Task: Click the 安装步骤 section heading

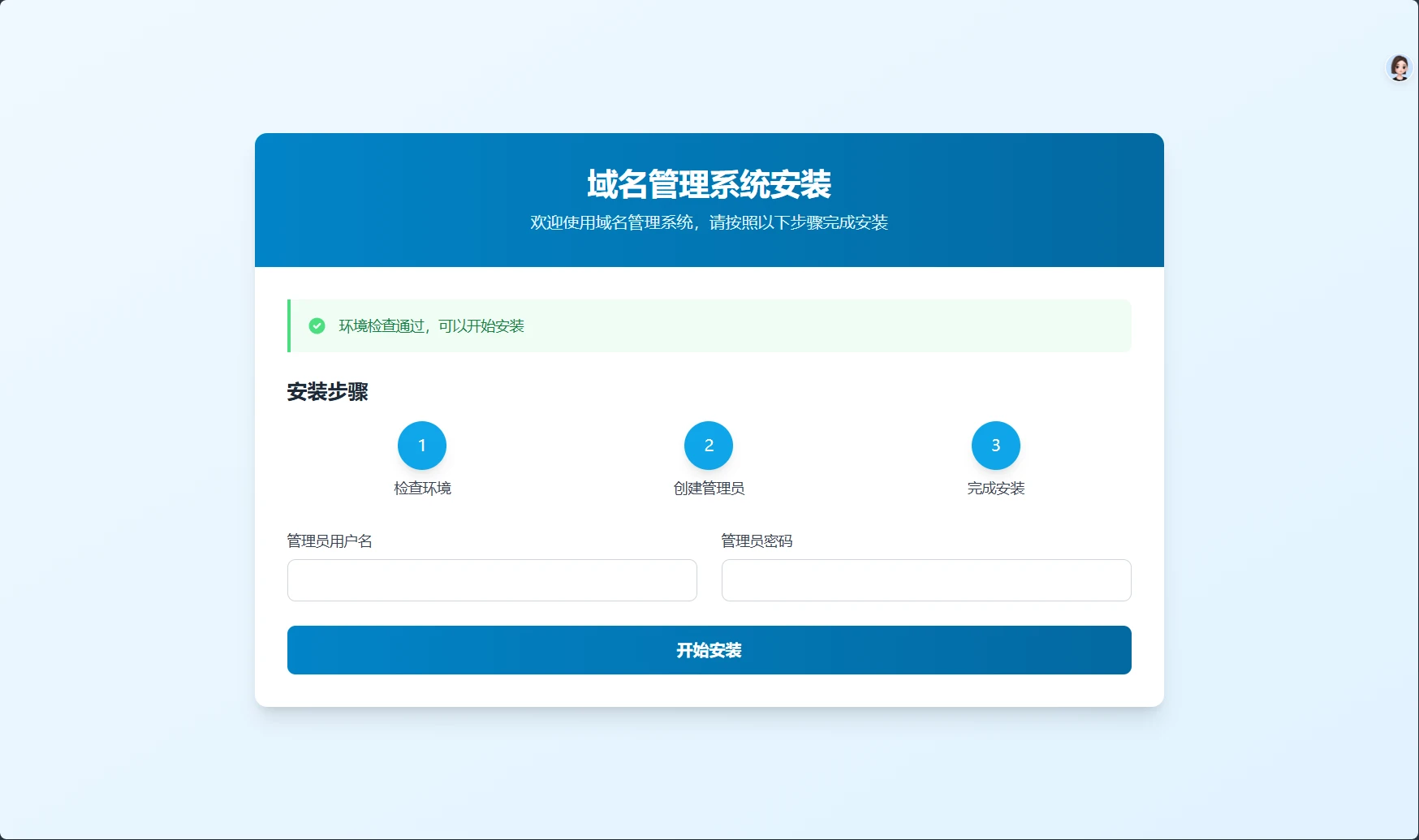Action: pyautogui.click(x=327, y=392)
